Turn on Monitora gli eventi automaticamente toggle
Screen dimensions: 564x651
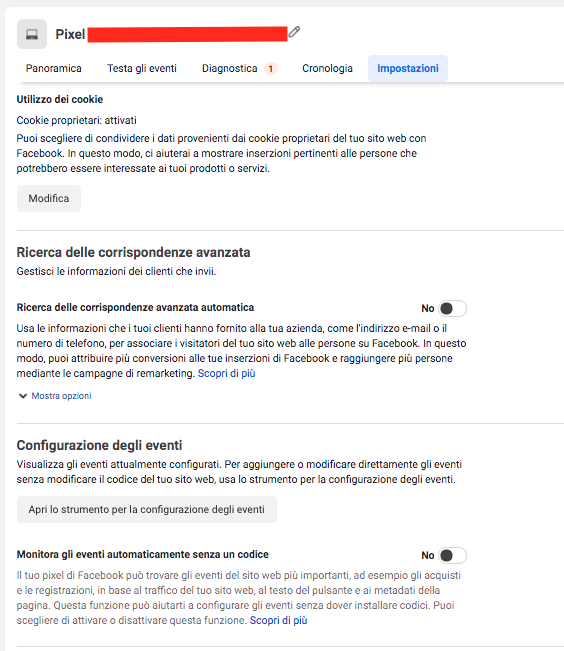click(452, 556)
